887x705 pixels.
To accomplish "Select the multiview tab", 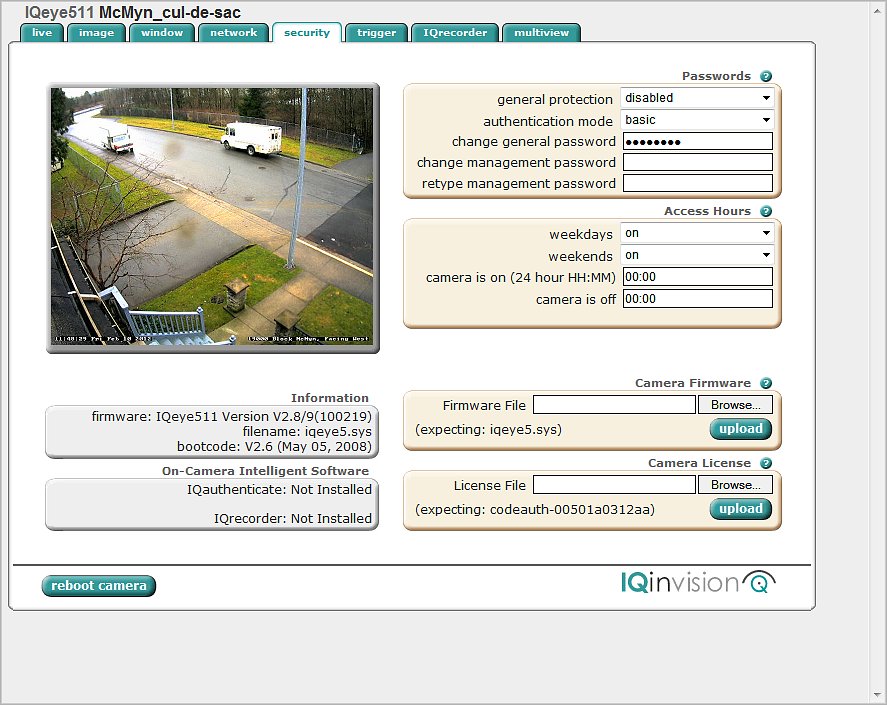I will [541, 33].
